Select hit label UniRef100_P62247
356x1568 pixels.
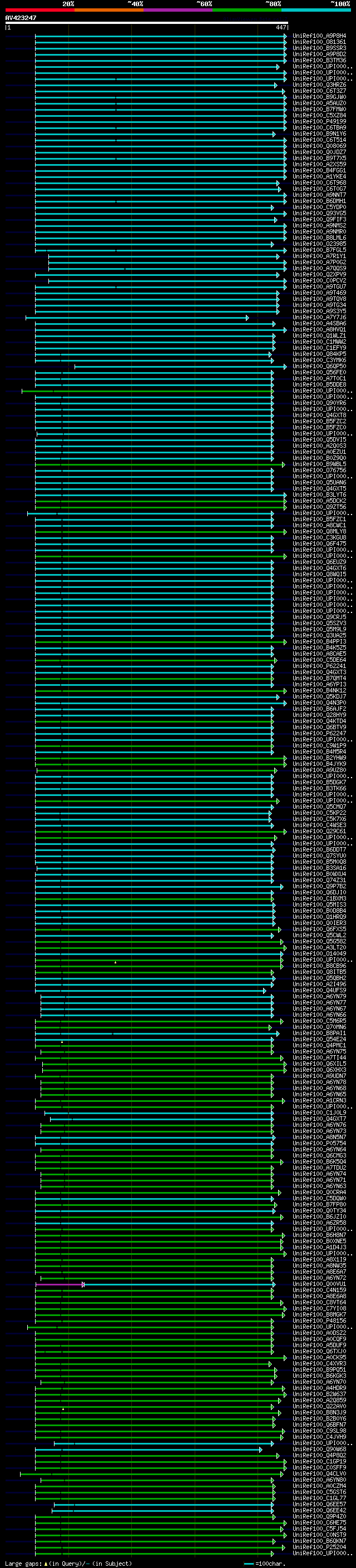(319, 734)
